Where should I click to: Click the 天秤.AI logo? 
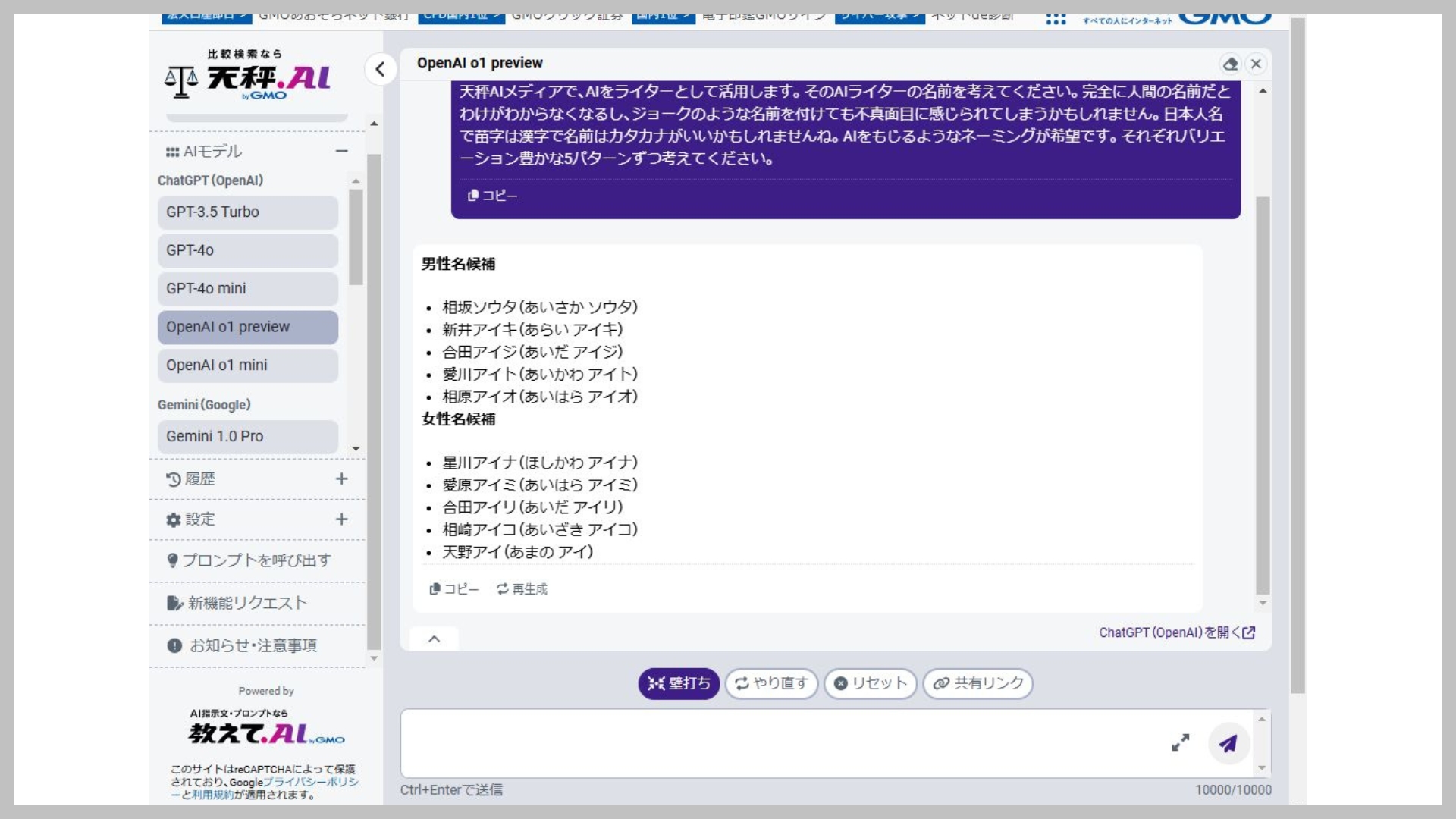coord(250,76)
